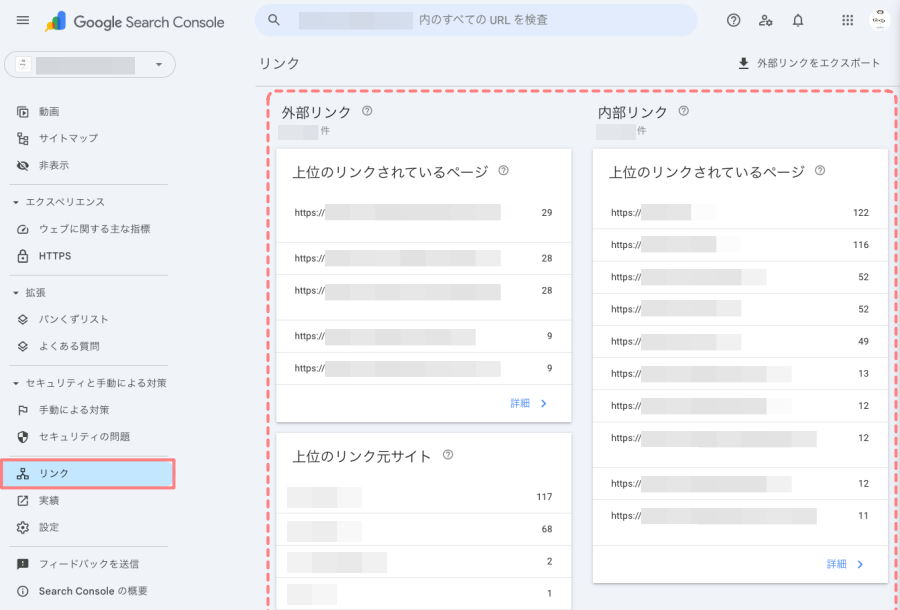Click the サイトマップ sidebar icon
This screenshot has width=900, height=610.
[22, 138]
